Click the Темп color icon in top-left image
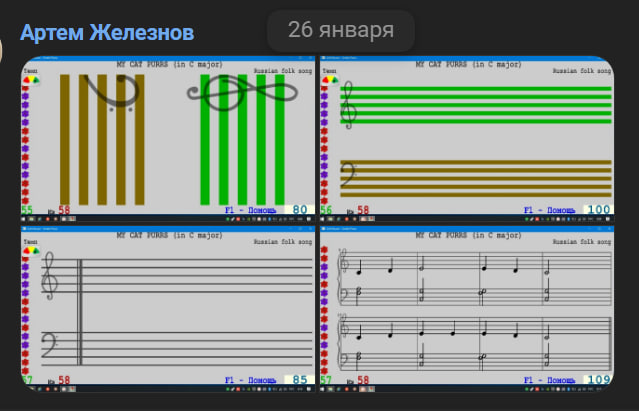The height and width of the screenshot is (411, 639). pyautogui.click(x=32, y=82)
